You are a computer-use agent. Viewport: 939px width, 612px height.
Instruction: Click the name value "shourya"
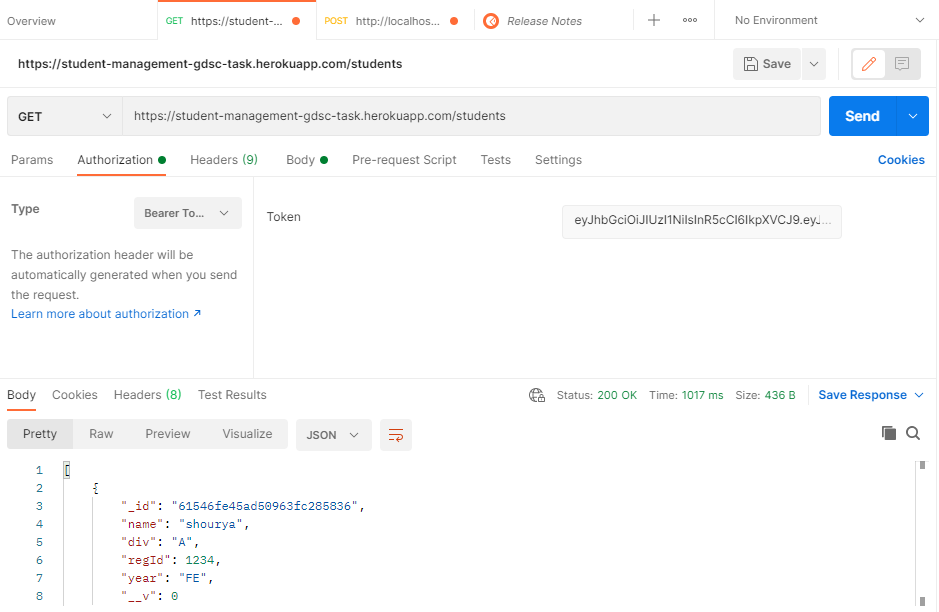211,524
